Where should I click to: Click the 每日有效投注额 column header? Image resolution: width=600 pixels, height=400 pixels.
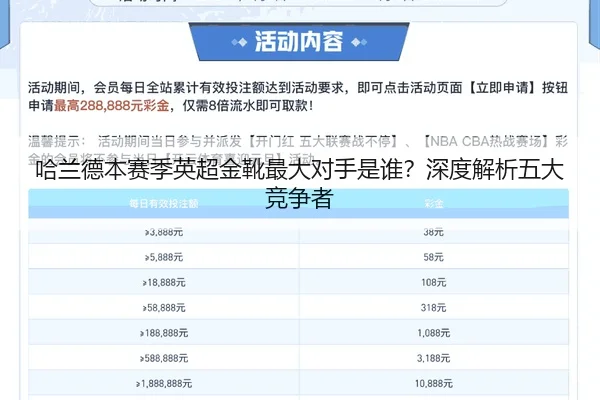[x=164, y=203]
